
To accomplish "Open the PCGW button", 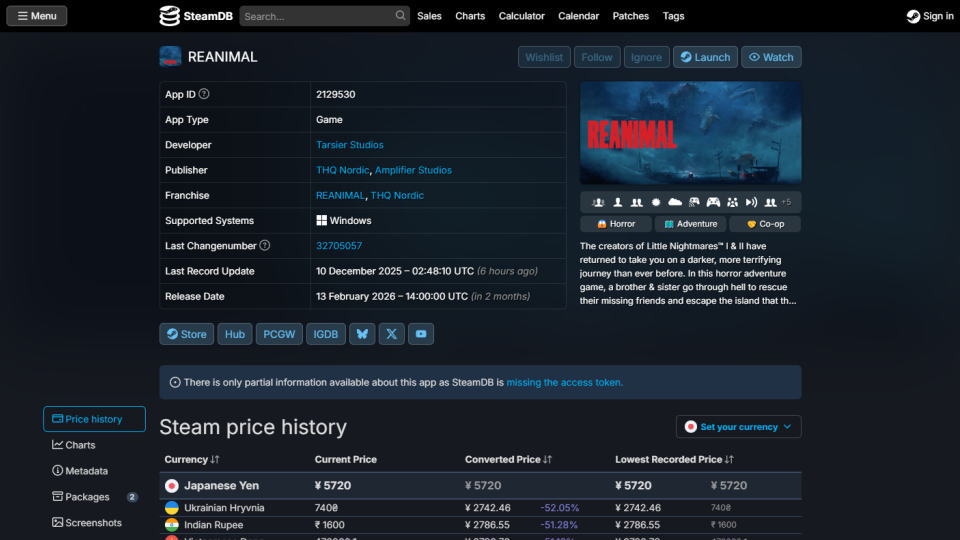I will tap(279, 334).
